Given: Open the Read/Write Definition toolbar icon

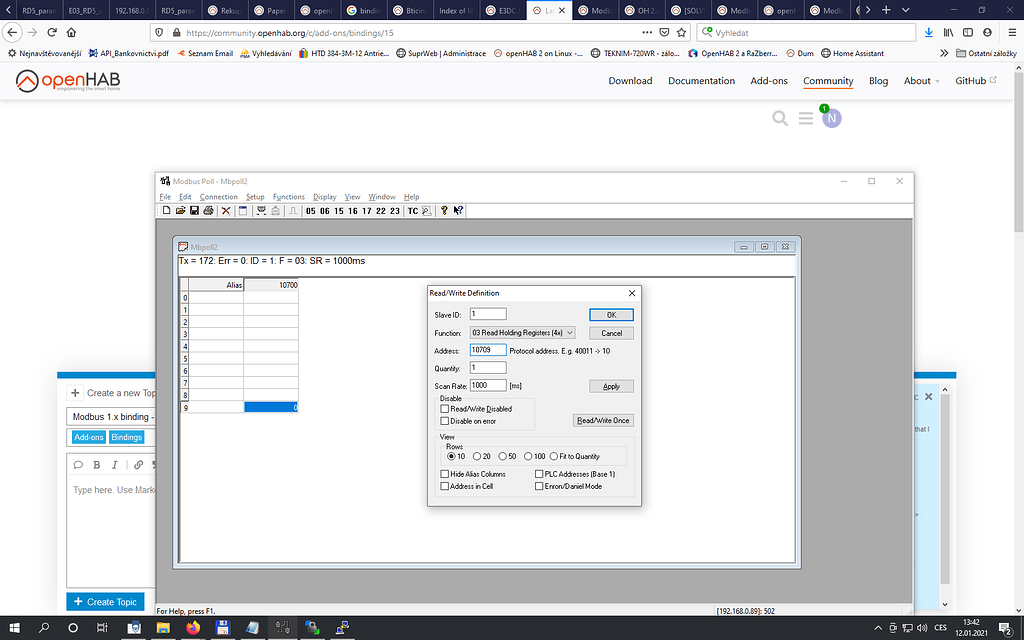Looking at the screenshot, I should tap(242, 211).
